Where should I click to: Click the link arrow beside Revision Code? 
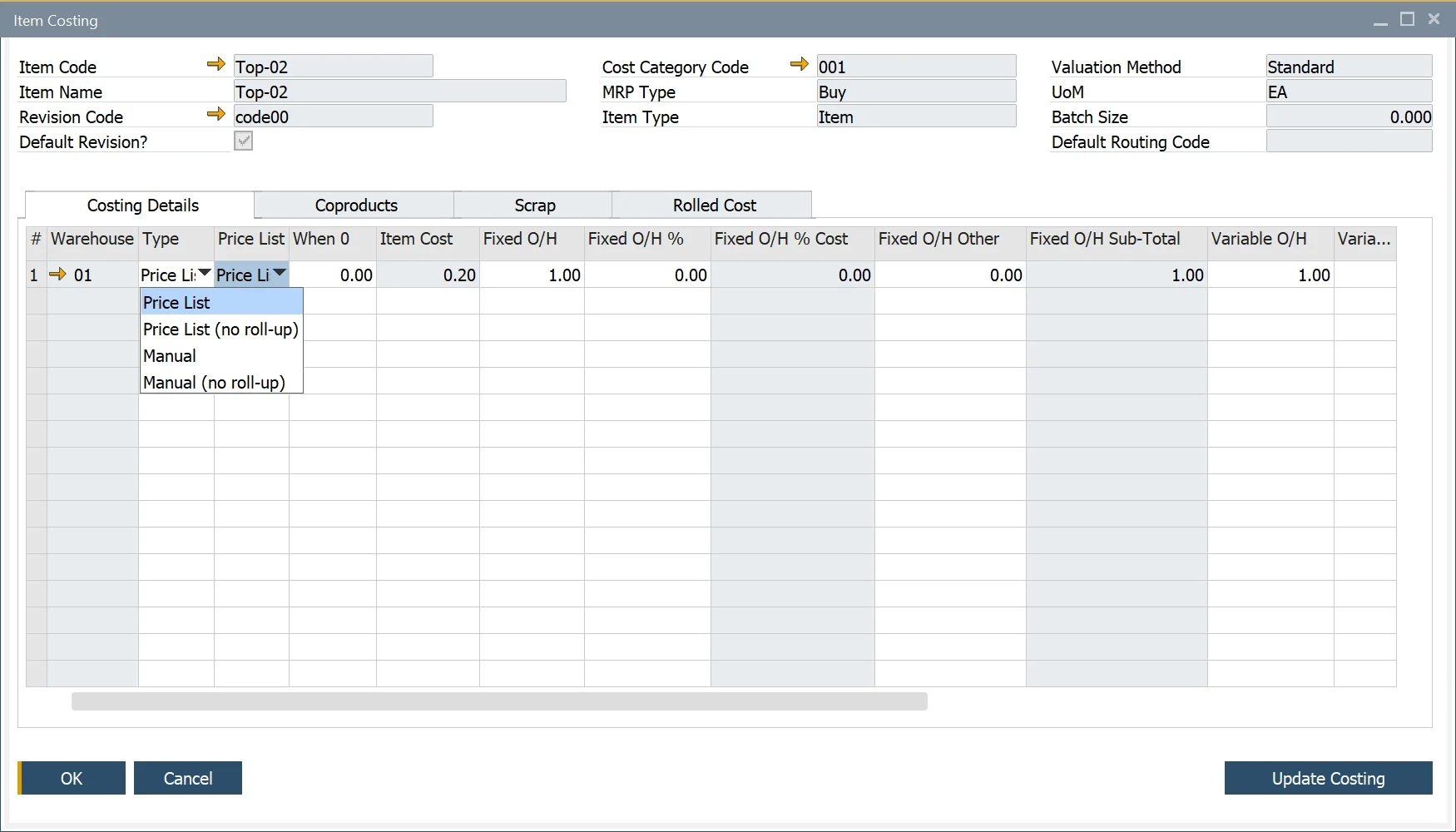point(215,115)
